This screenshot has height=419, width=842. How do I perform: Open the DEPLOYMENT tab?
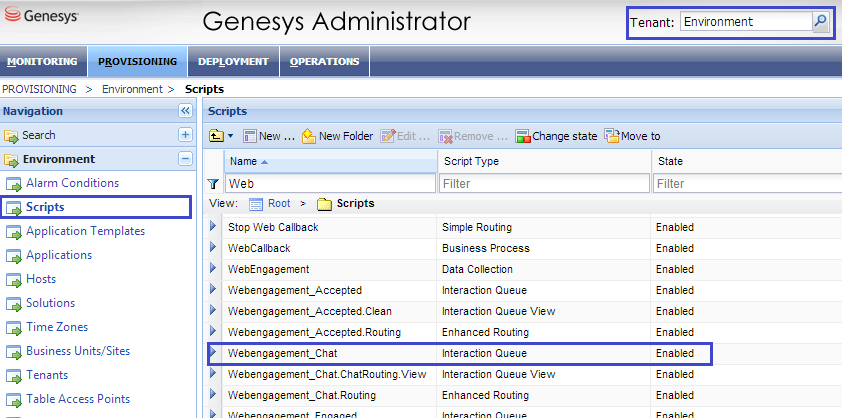[234, 62]
